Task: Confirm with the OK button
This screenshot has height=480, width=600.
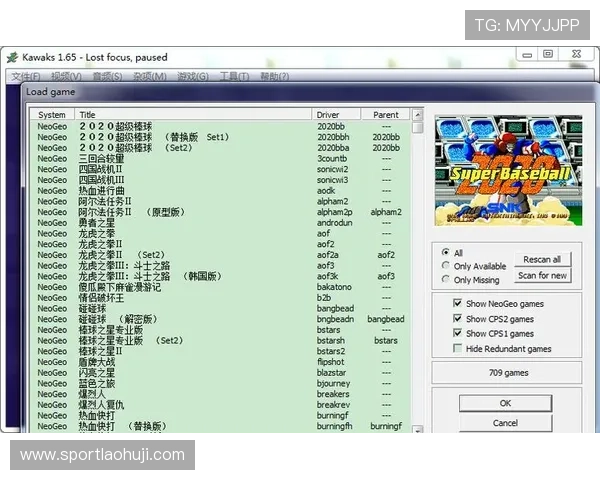Action: click(505, 403)
